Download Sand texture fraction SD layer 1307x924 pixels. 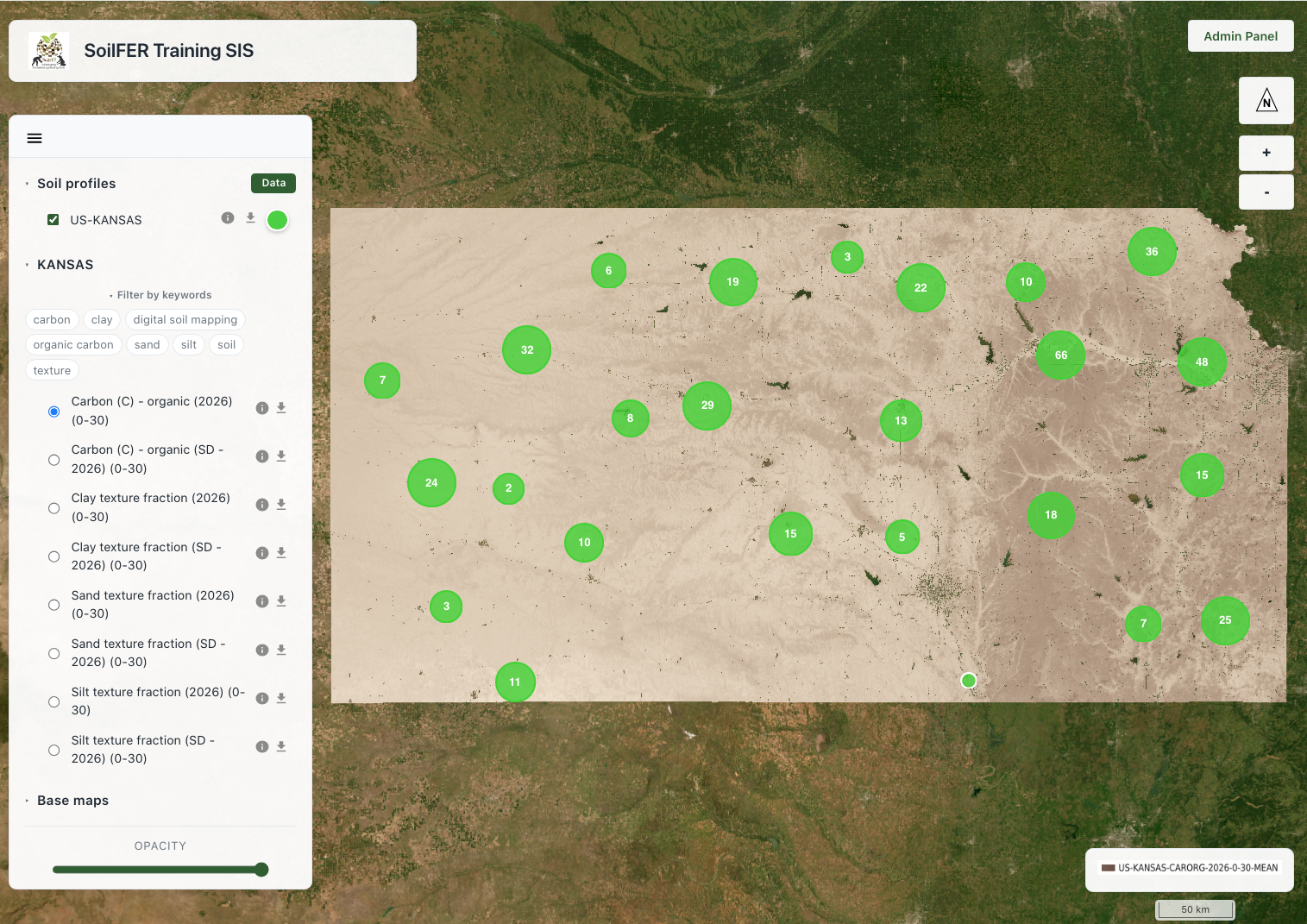pos(281,651)
